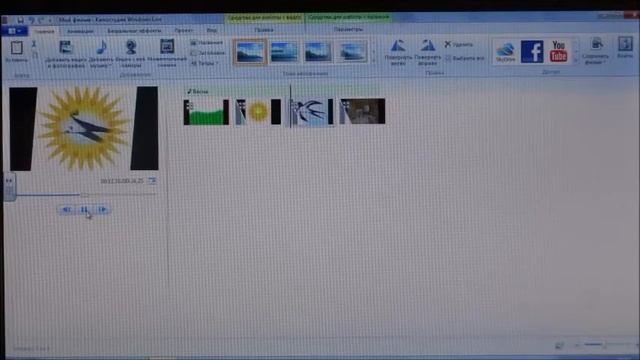Switch preview to full screen
This screenshot has height=360, width=640.
tap(152, 180)
